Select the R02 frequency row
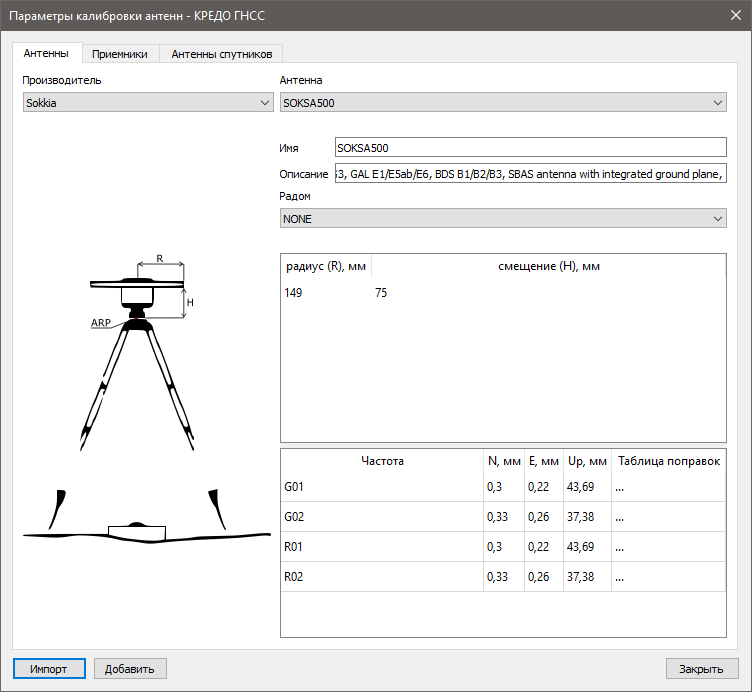This screenshot has height=692, width=752. [503, 576]
